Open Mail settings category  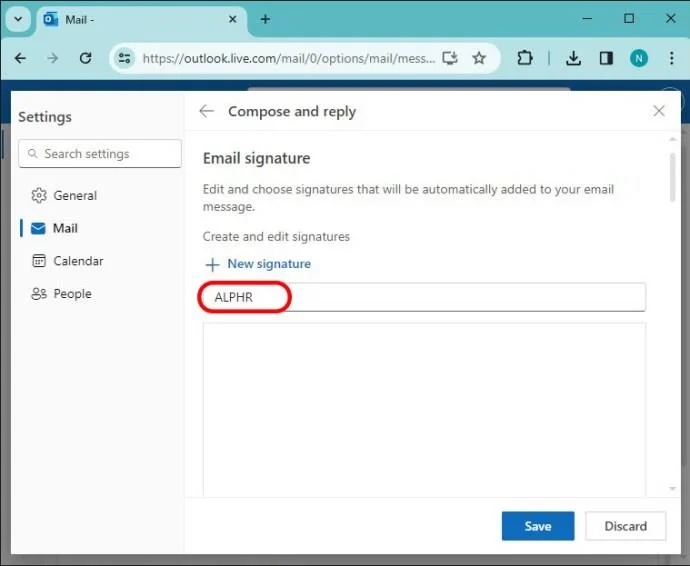click(55, 228)
